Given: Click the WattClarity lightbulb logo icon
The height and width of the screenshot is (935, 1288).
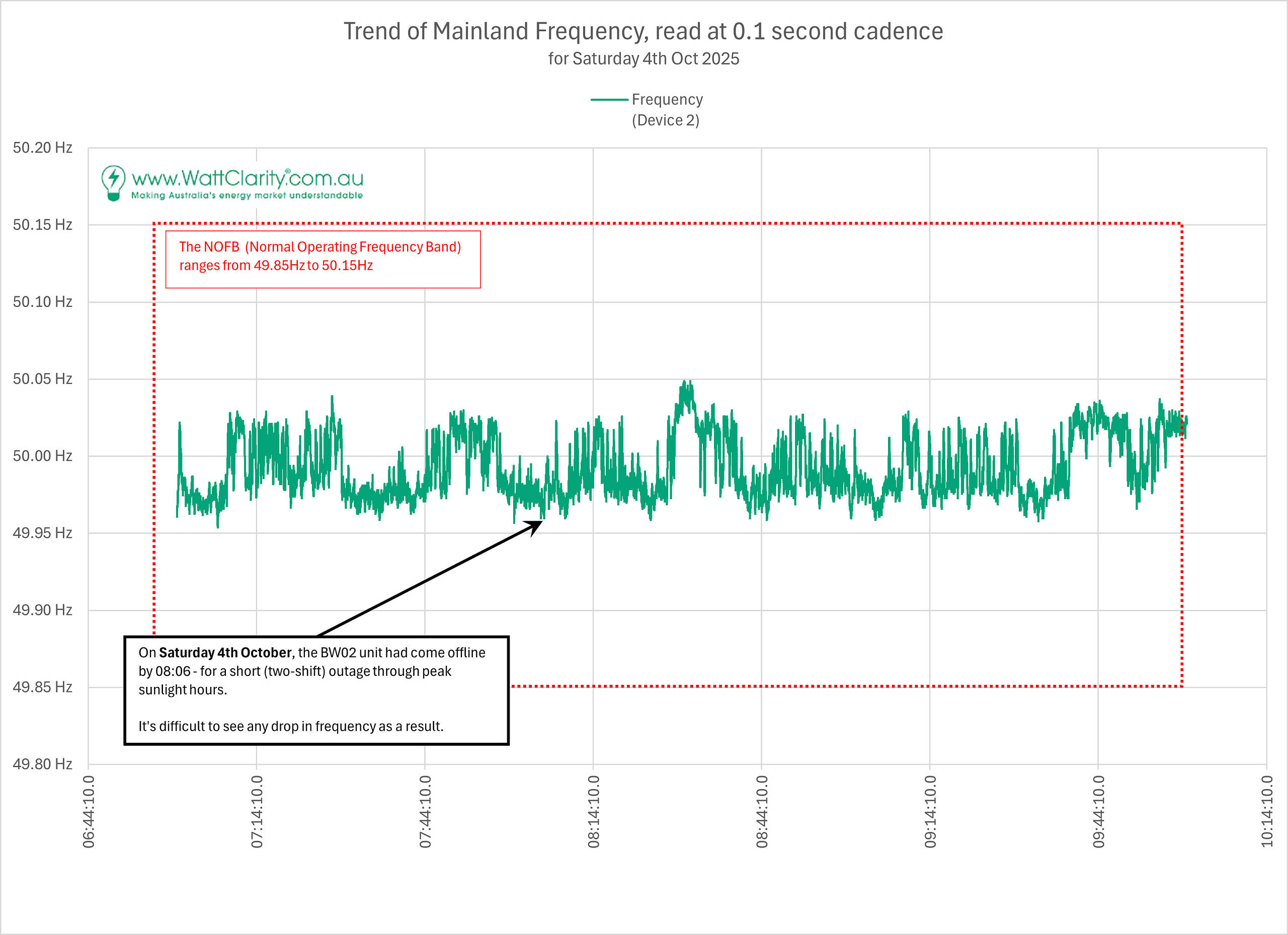Looking at the screenshot, I should tap(113, 182).
